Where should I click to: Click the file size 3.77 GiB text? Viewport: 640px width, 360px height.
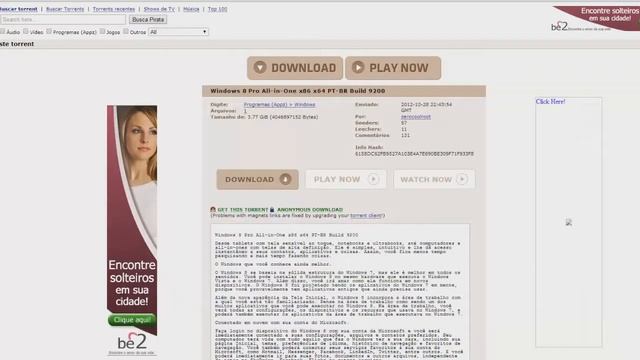point(283,117)
